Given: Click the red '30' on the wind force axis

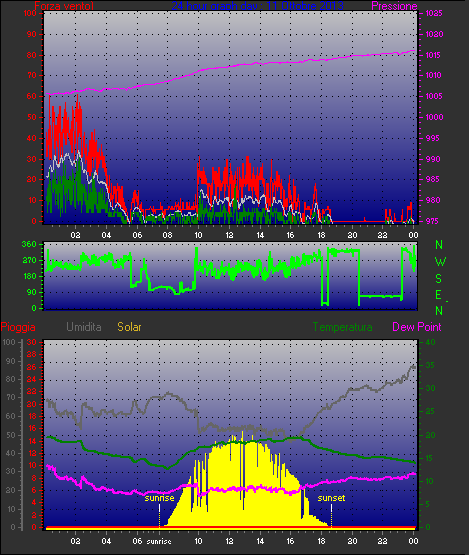Looking at the screenshot, I should pos(32,159).
